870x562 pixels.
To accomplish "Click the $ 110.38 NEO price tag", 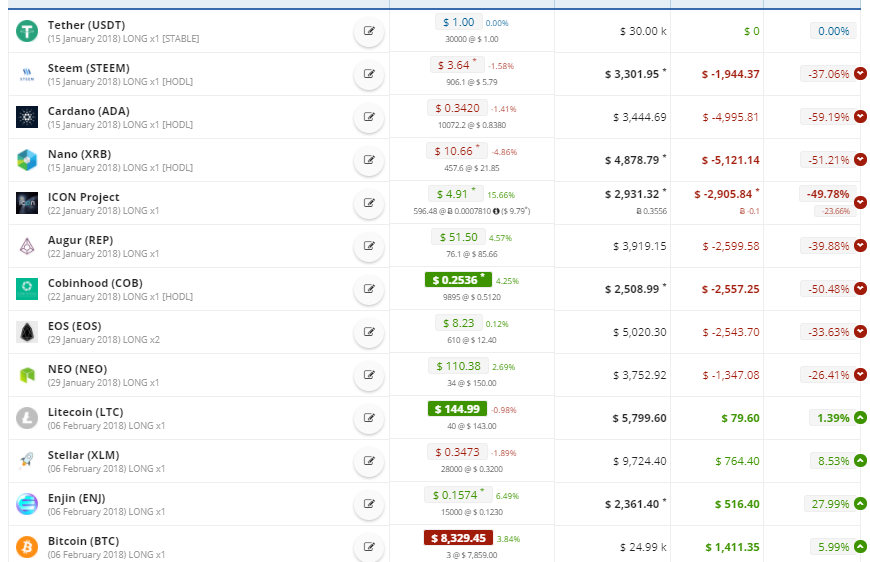I will (458, 366).
